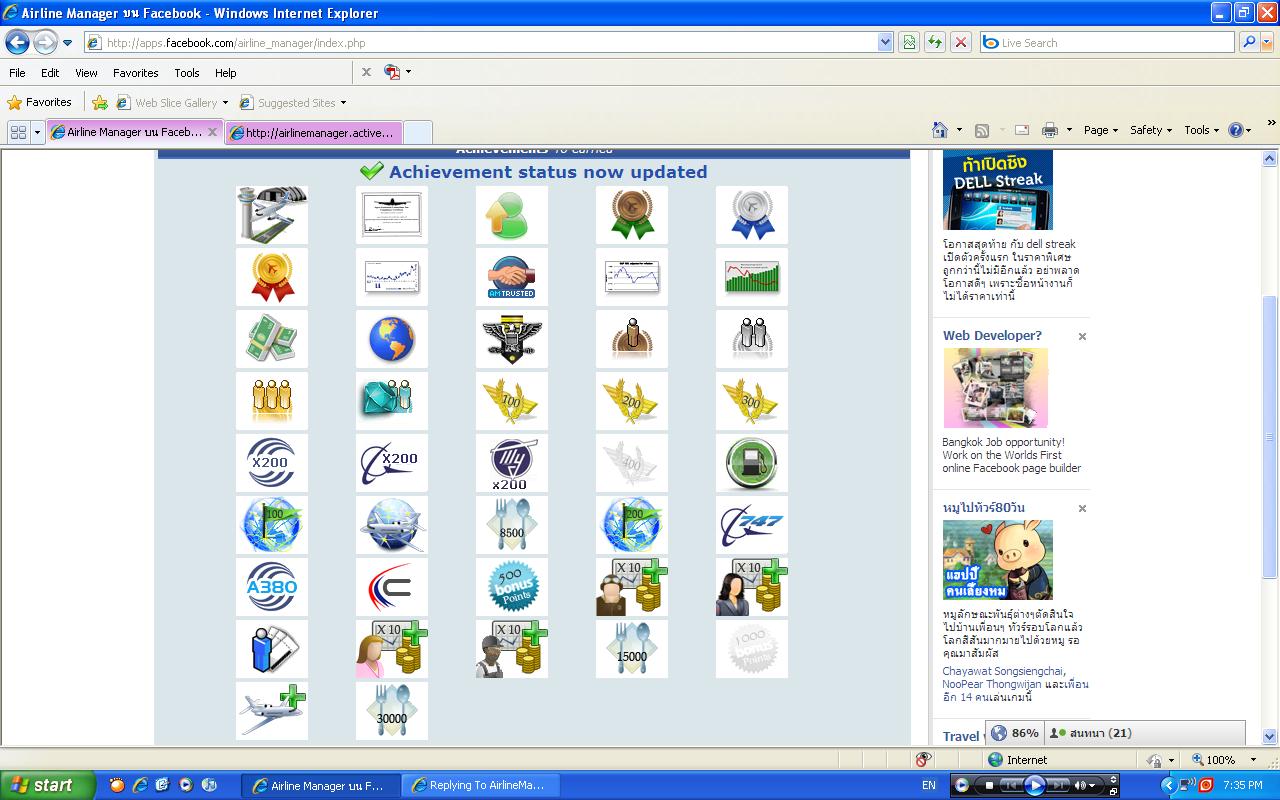Click the A380 achievement icon

pos(272,587)
